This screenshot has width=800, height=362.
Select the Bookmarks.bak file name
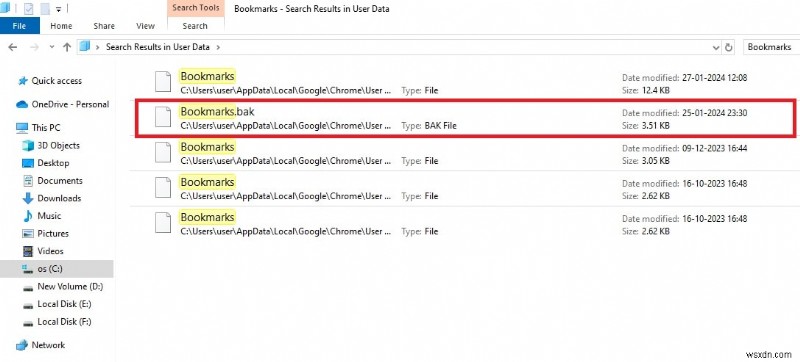pyautogui.click(x=217, y=111)
